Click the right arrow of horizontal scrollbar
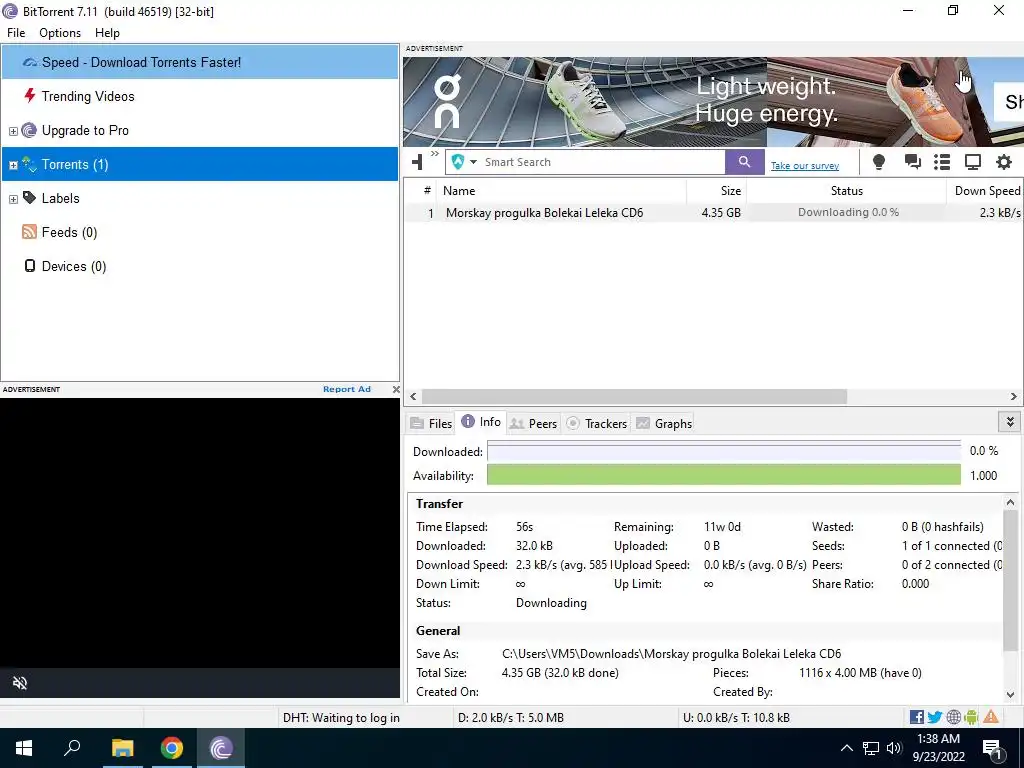 [x=1014, y=396]
